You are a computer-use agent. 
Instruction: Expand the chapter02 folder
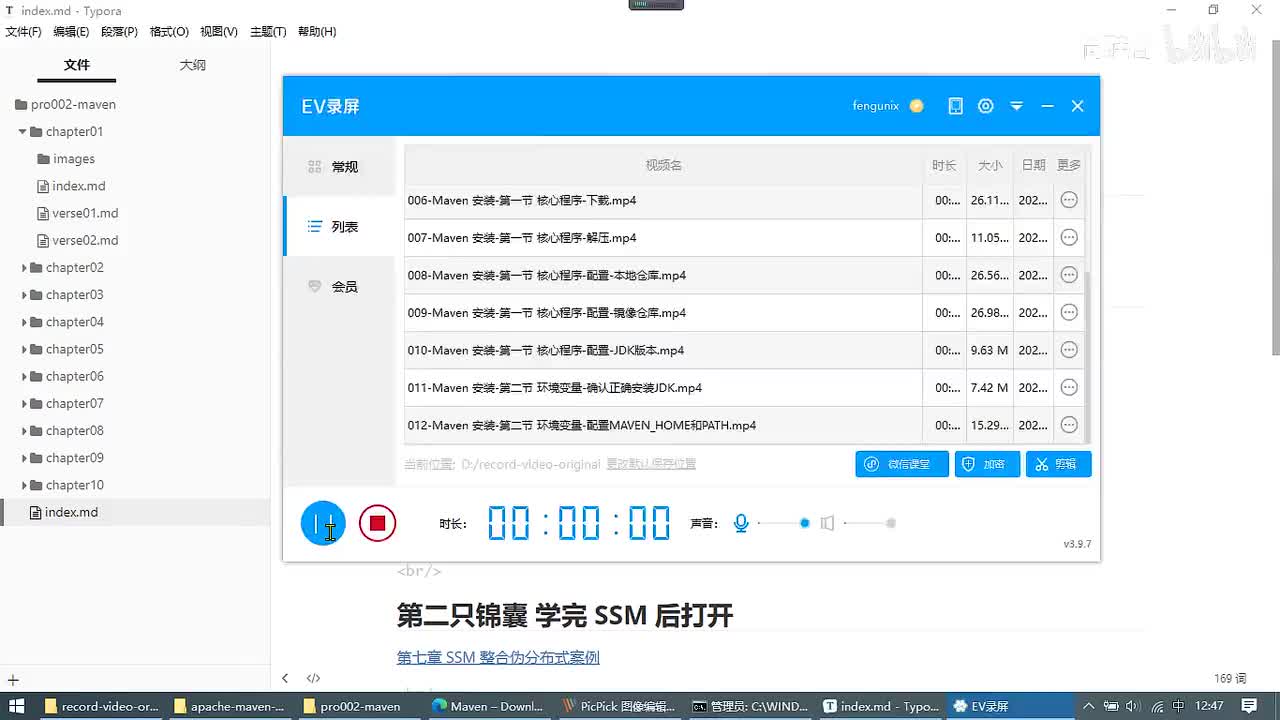24,268
